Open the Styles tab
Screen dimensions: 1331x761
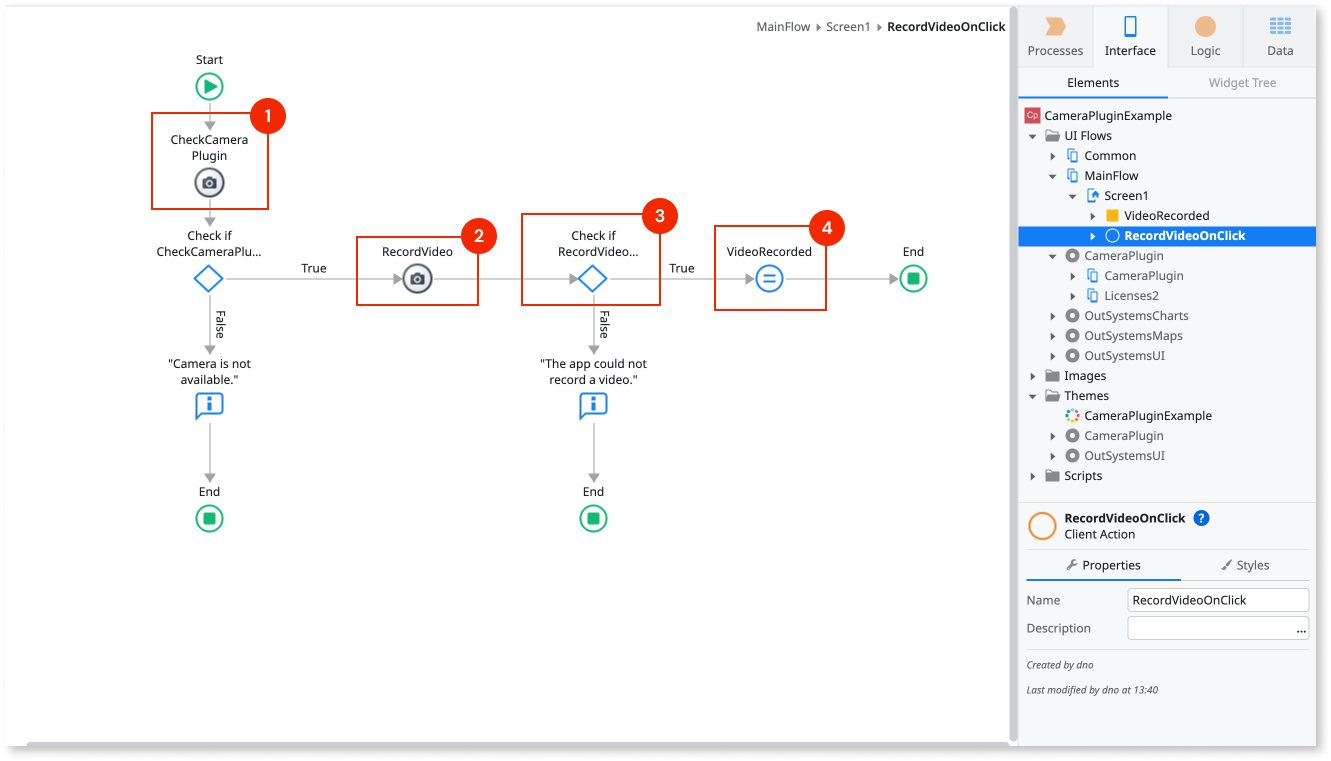(1245, 565)
